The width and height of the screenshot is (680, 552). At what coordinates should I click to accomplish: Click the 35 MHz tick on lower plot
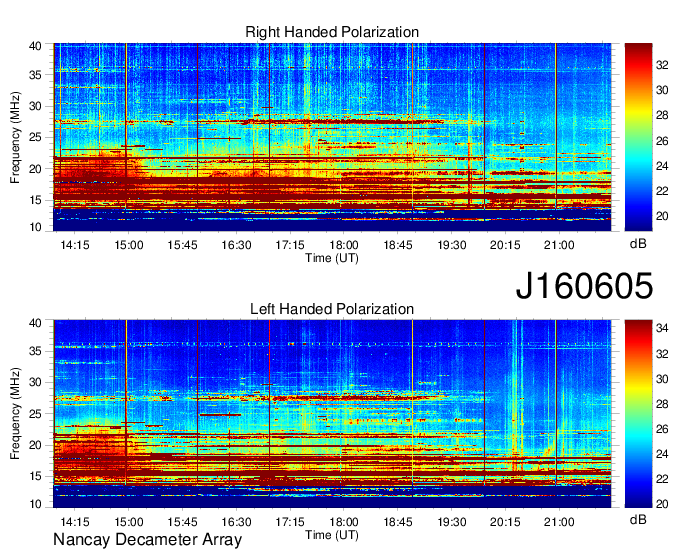click(x=35, y=351)
